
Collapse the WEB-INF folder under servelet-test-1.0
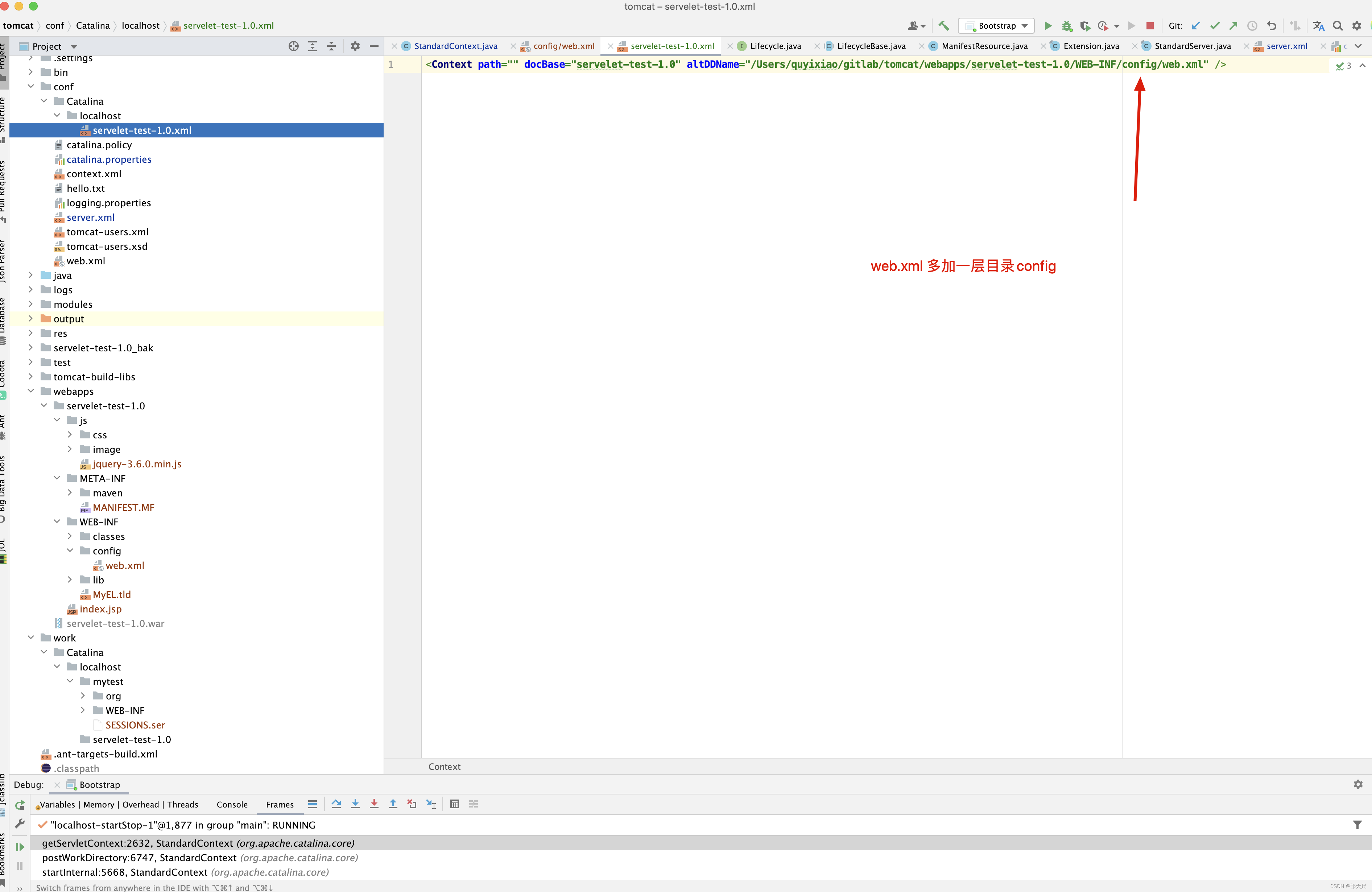(x=57, y=521)
